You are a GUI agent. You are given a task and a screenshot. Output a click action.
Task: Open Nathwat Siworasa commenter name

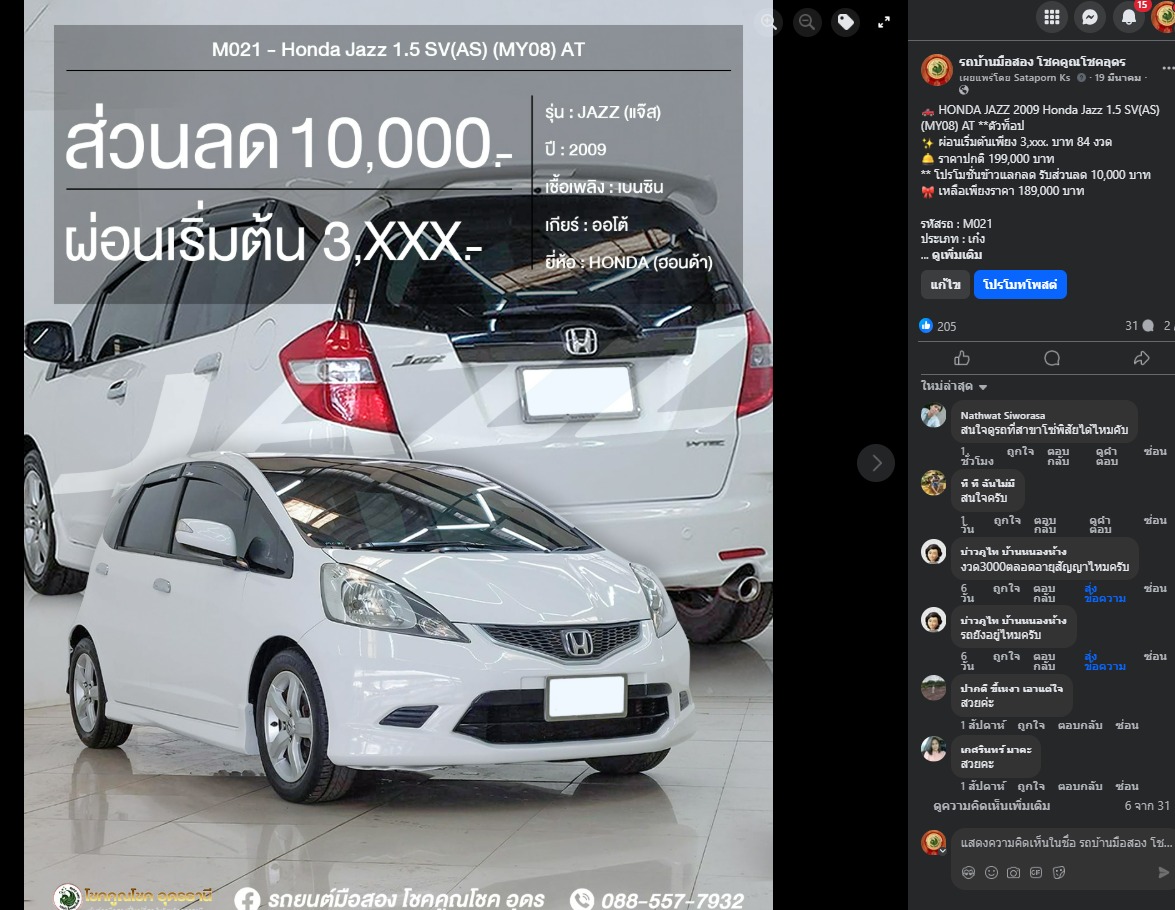(x=1003, y=415)
